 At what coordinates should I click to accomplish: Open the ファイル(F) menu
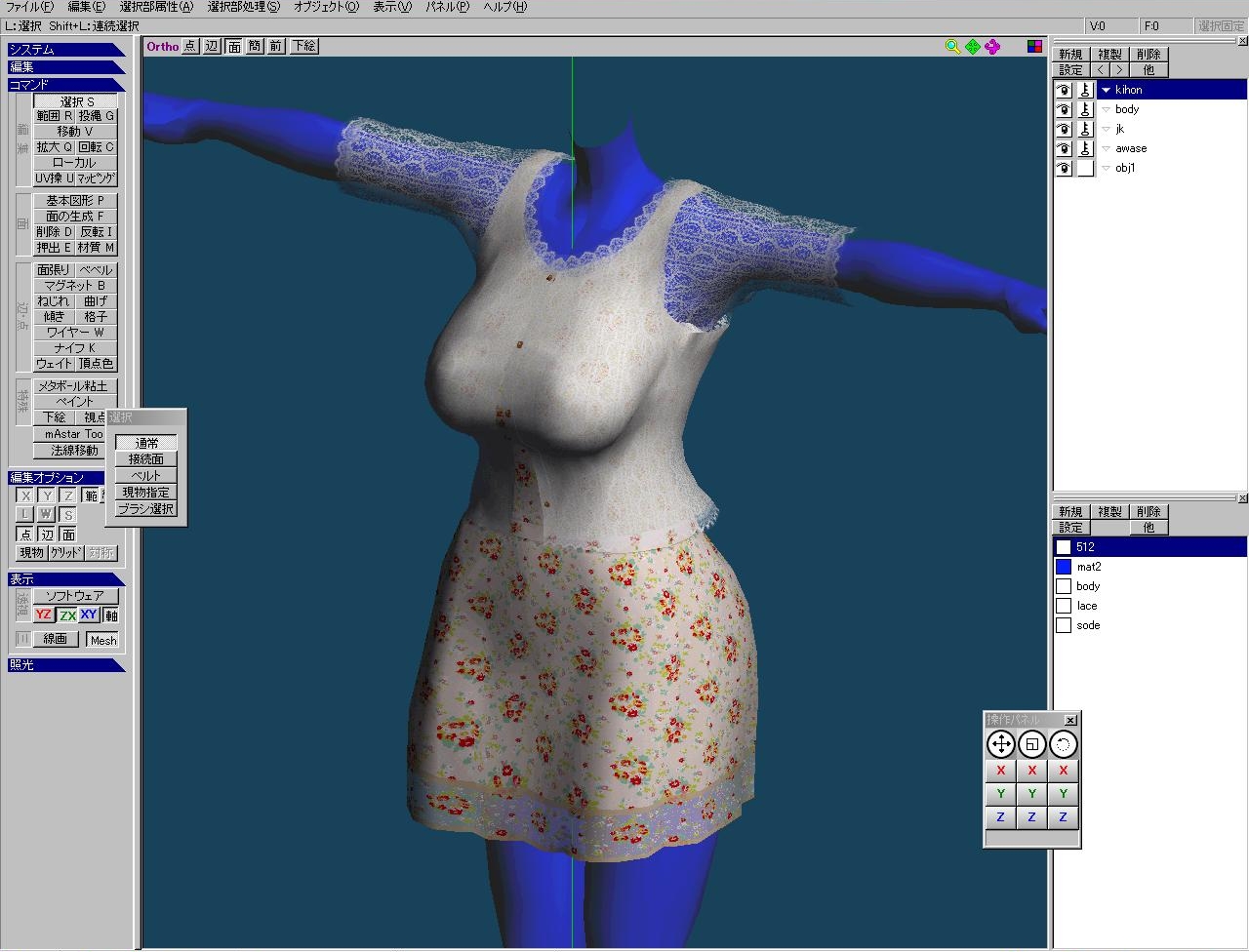[29, 7]
